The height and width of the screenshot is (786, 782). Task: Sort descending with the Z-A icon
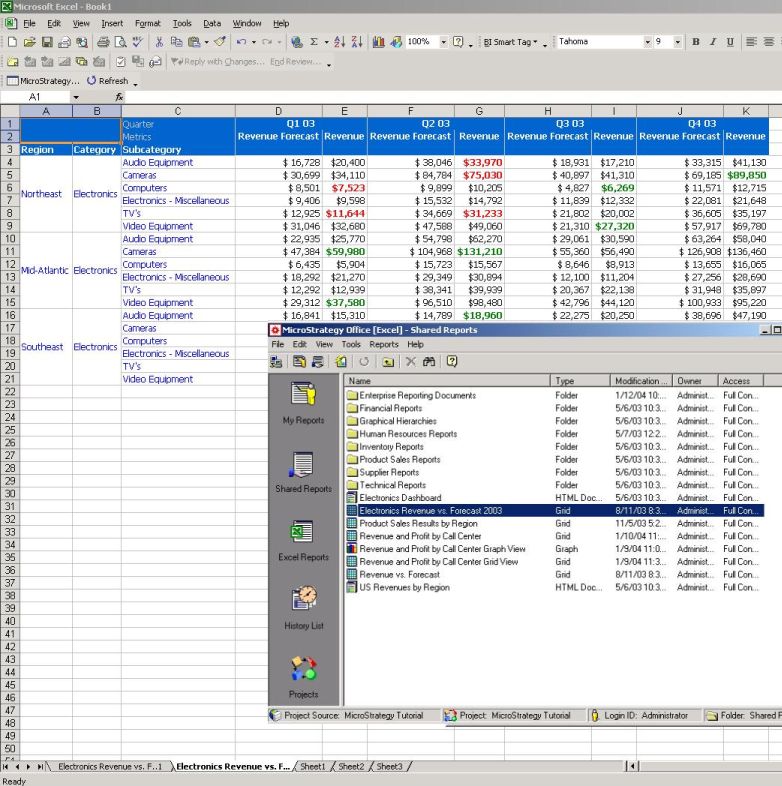[357, 42]
